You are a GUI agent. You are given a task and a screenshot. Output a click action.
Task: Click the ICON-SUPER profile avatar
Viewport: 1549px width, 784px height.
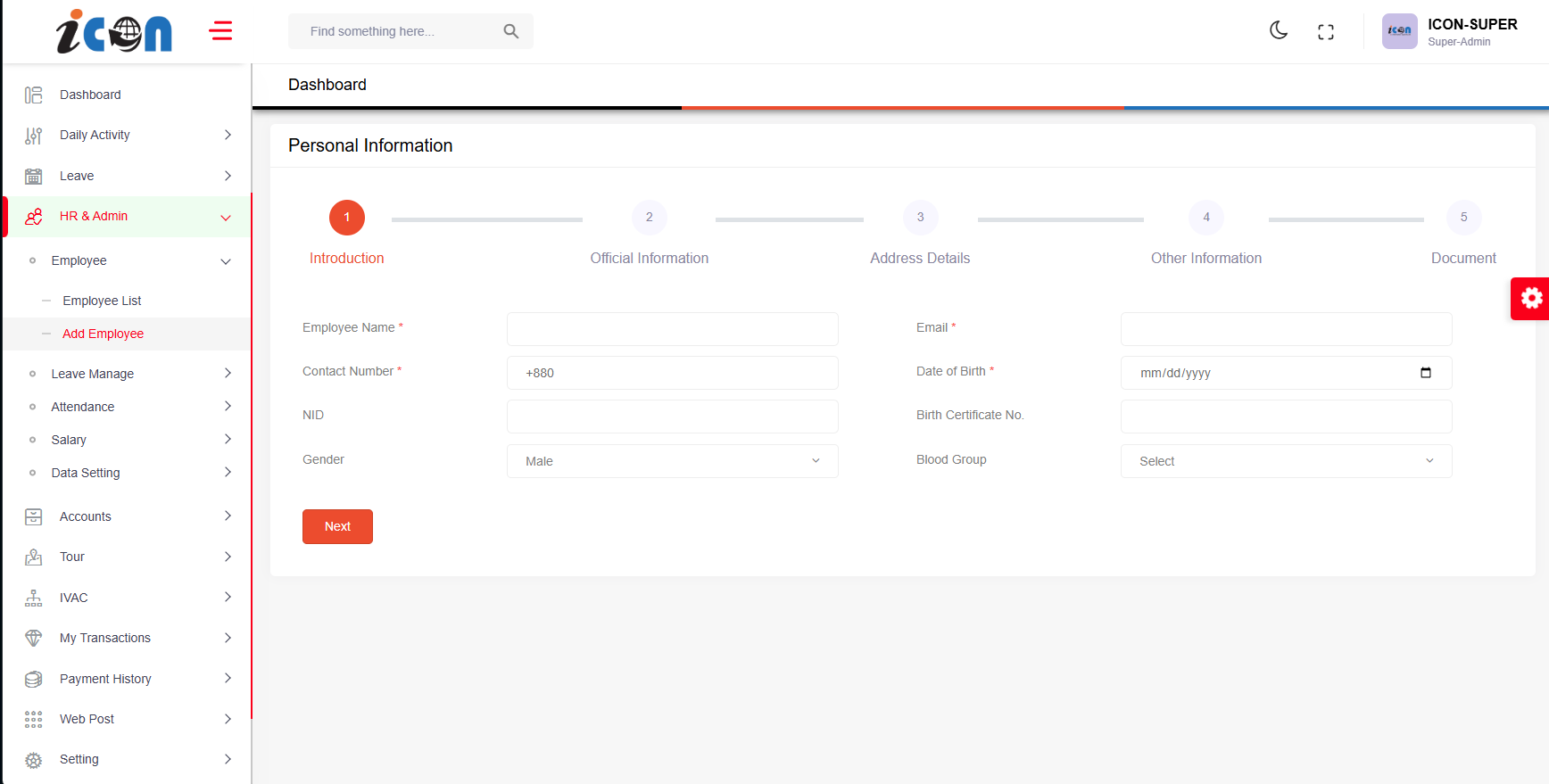pyautogui.click(x=1399, y=31)
